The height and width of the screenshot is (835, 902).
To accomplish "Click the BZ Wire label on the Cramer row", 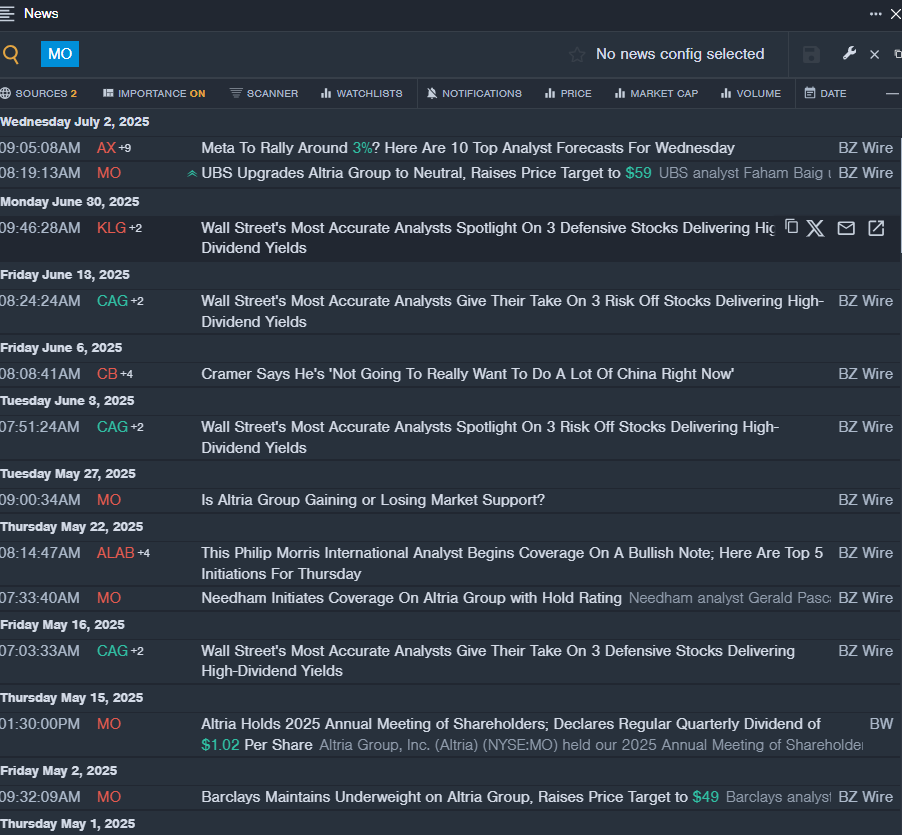I will [x=866, y=374].
